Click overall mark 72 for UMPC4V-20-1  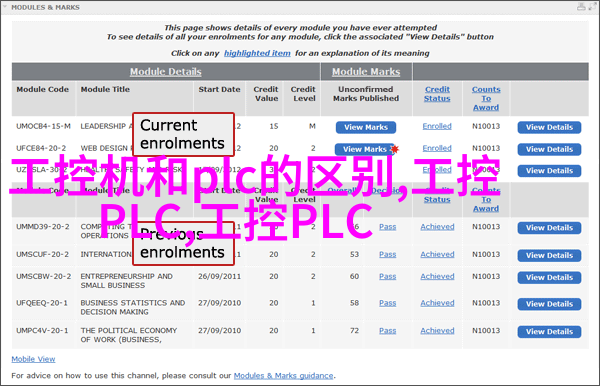click(354, 331)
